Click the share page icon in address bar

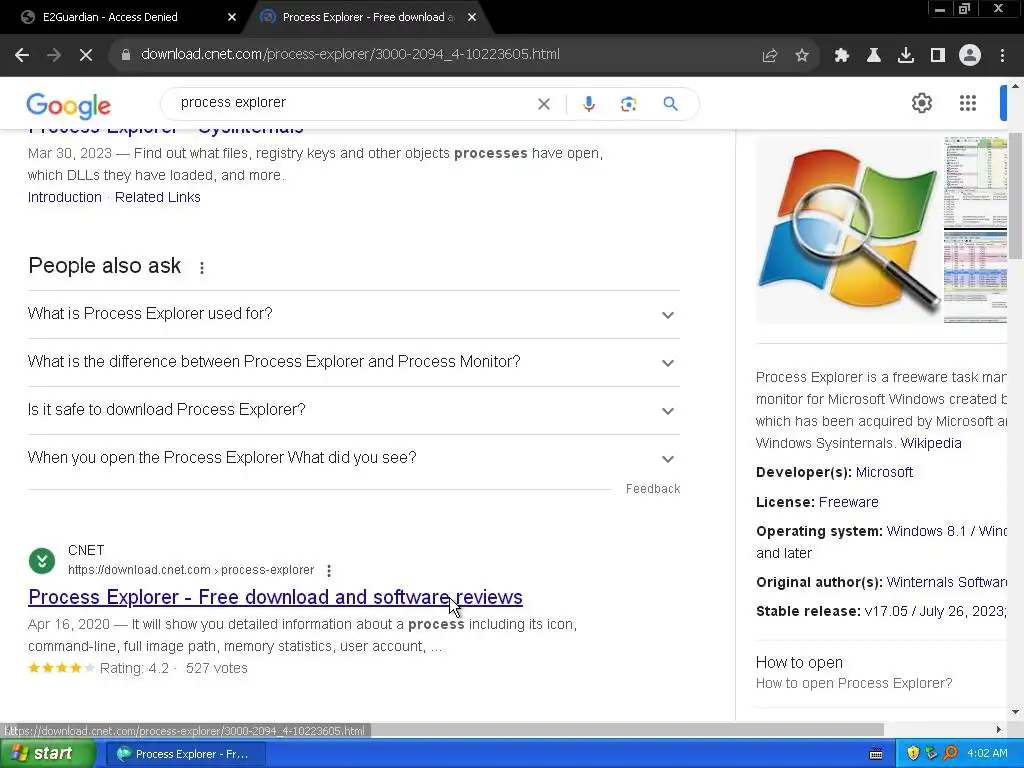[769, 56]
